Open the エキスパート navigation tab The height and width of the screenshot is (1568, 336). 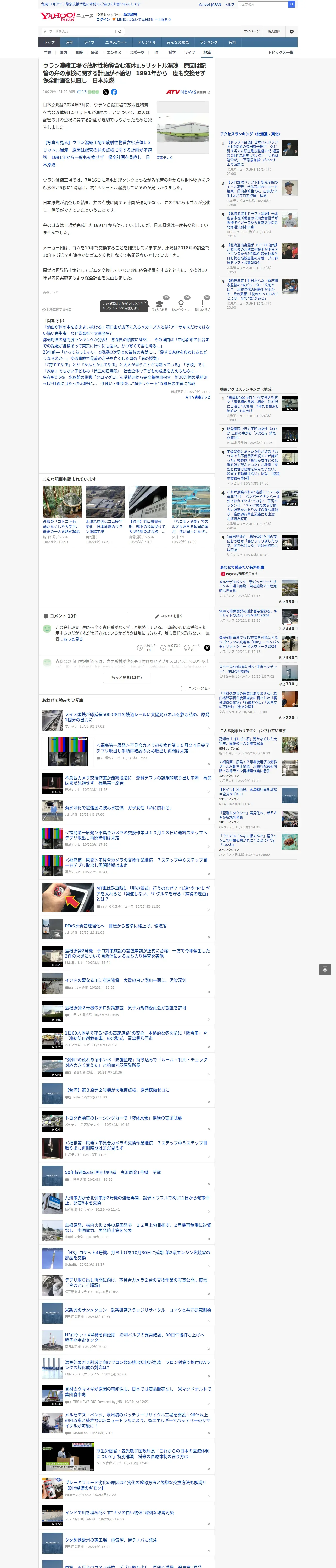coord(116,43)
